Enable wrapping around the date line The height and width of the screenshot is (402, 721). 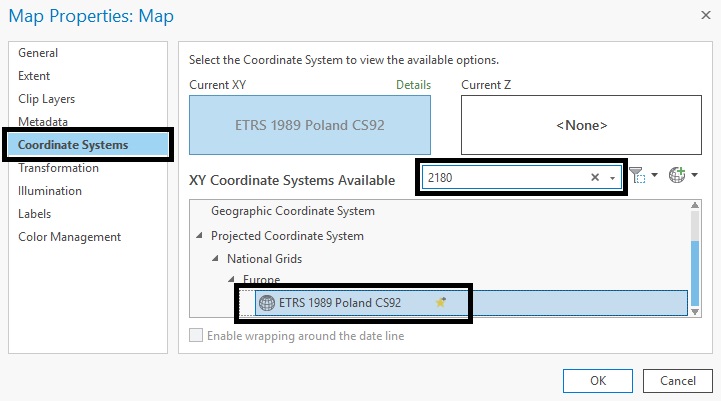click(197, 336)
